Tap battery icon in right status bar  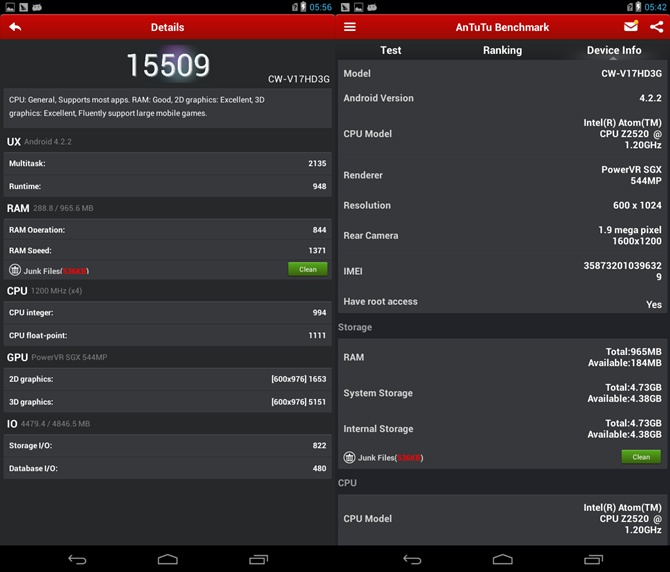(638, 6)
